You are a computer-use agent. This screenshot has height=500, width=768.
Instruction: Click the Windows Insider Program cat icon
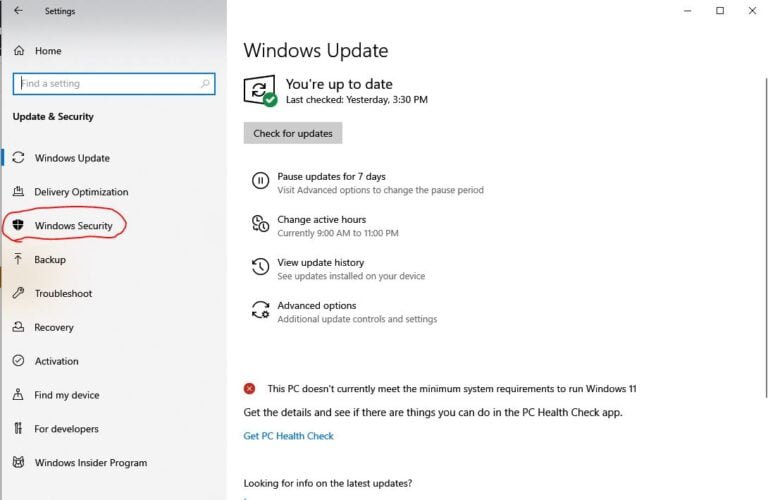18,462
